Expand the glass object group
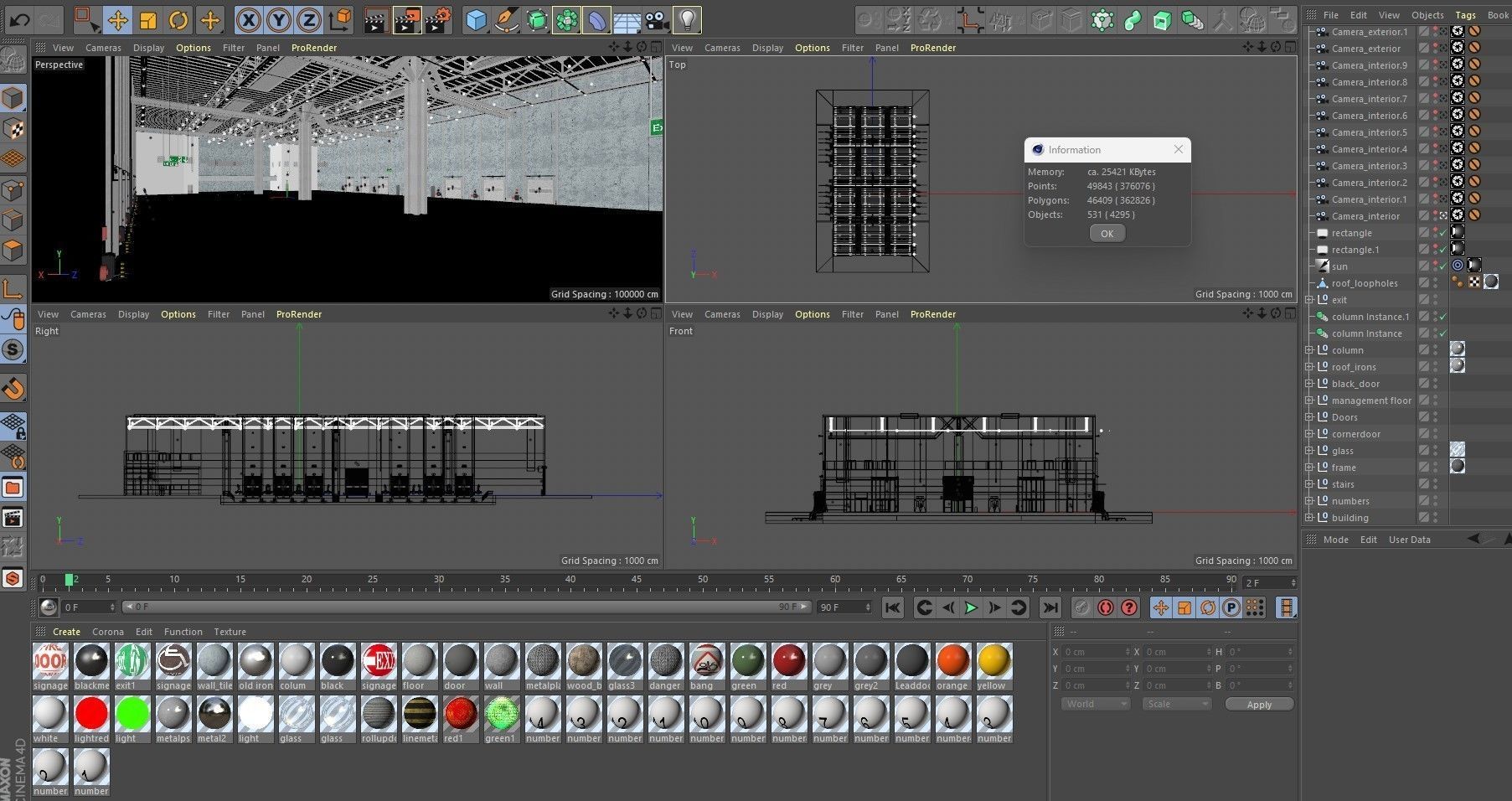This screenshot has height=801, width=1512. [x=1309, y=451]
